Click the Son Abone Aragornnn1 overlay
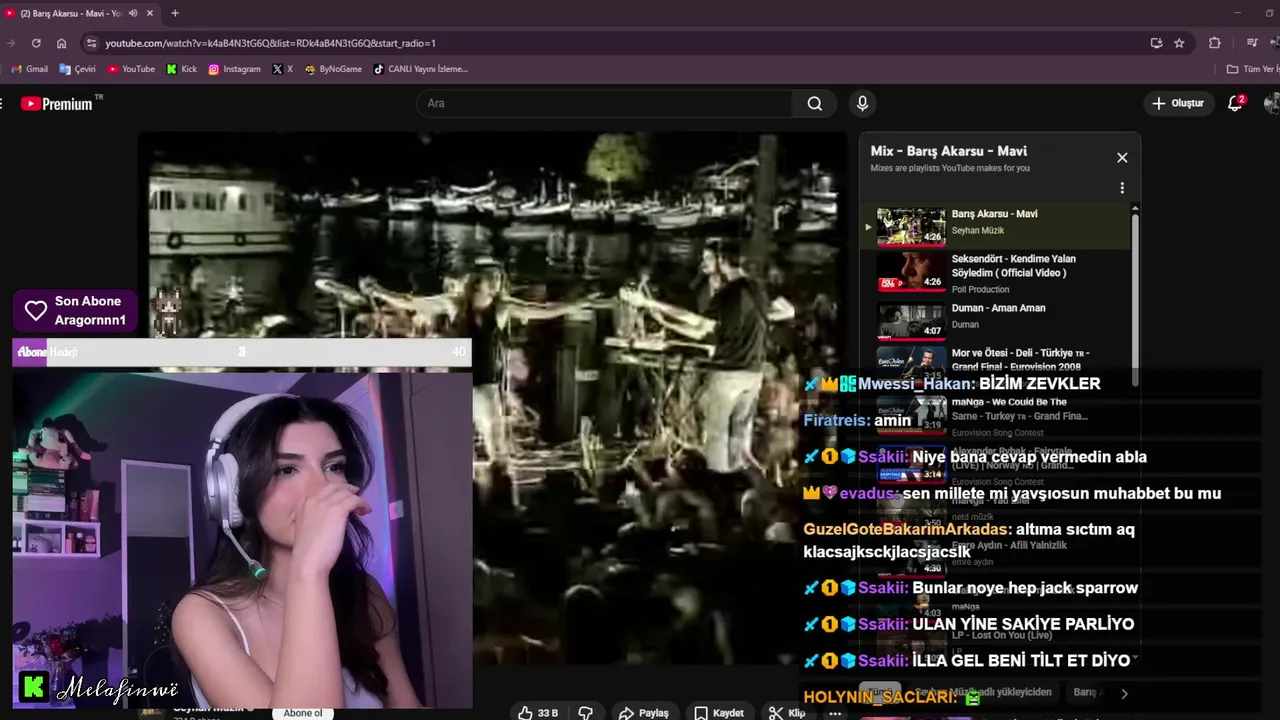This screenshot has height=720, width=1280. 76,310
